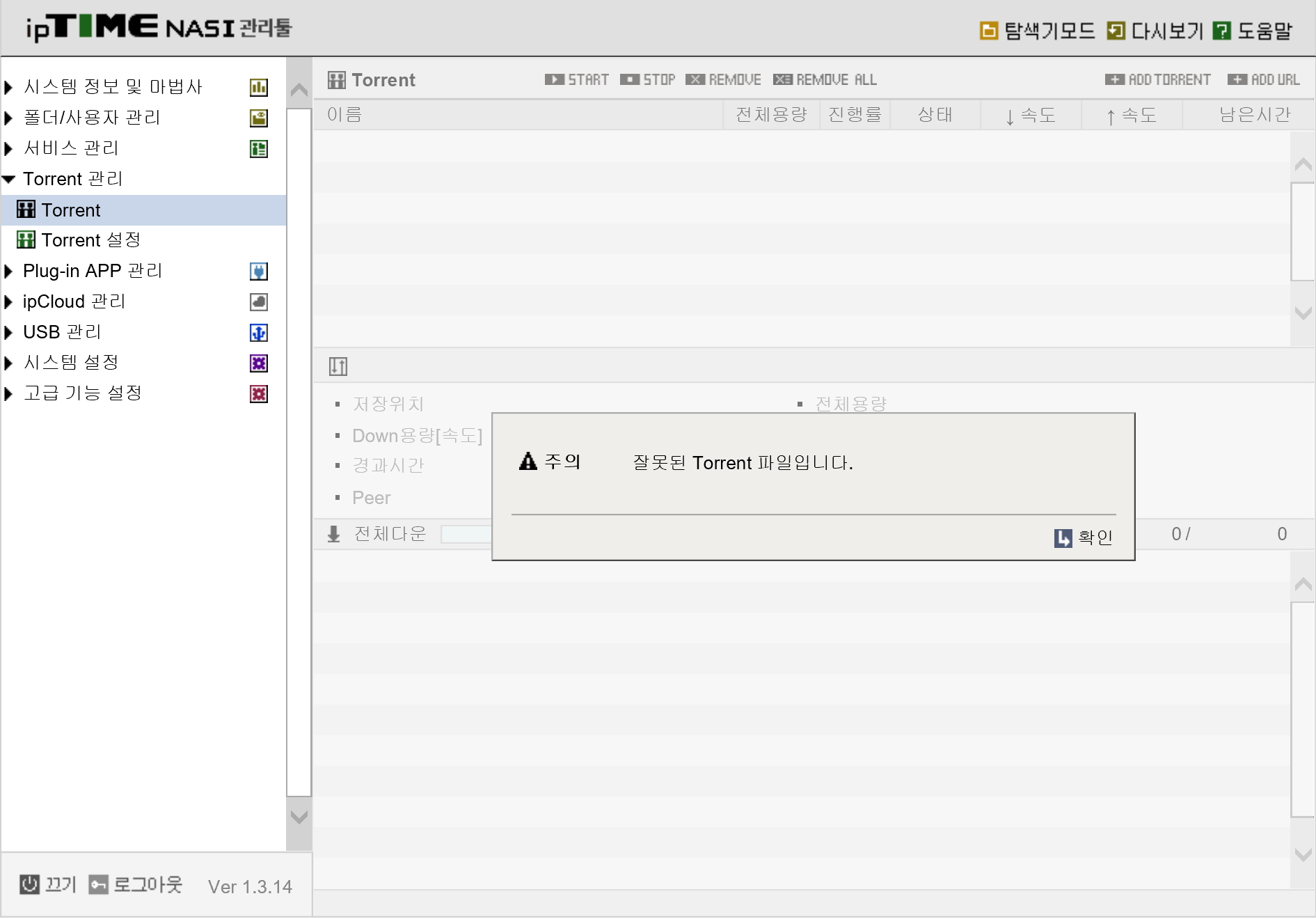This screenshot has height=919, width=1316.
Task: Click the '경과시간' label
Action: (x=388, y=465)
